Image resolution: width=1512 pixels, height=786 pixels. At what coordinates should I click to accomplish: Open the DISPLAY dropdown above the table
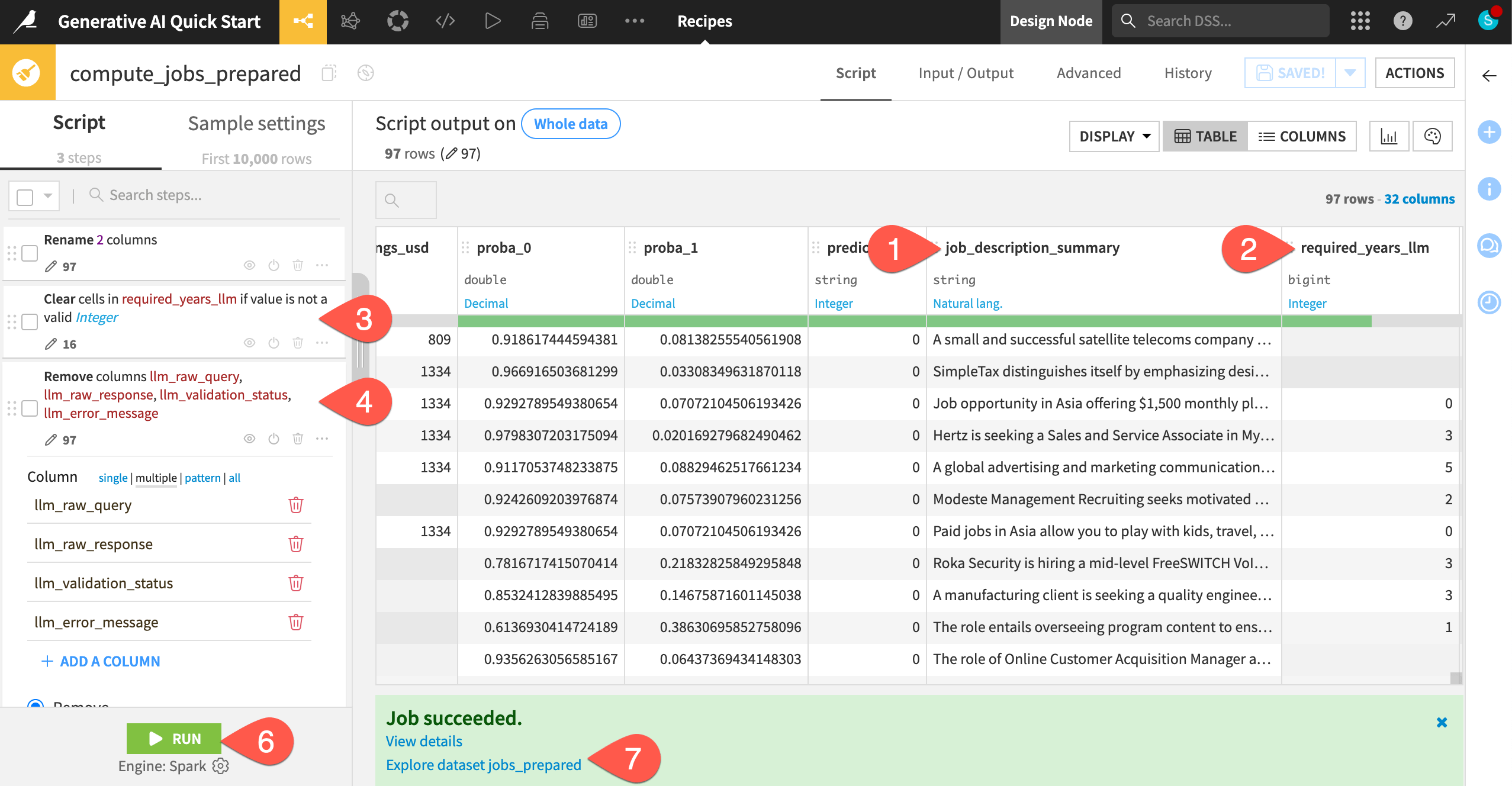point(1113,136)
